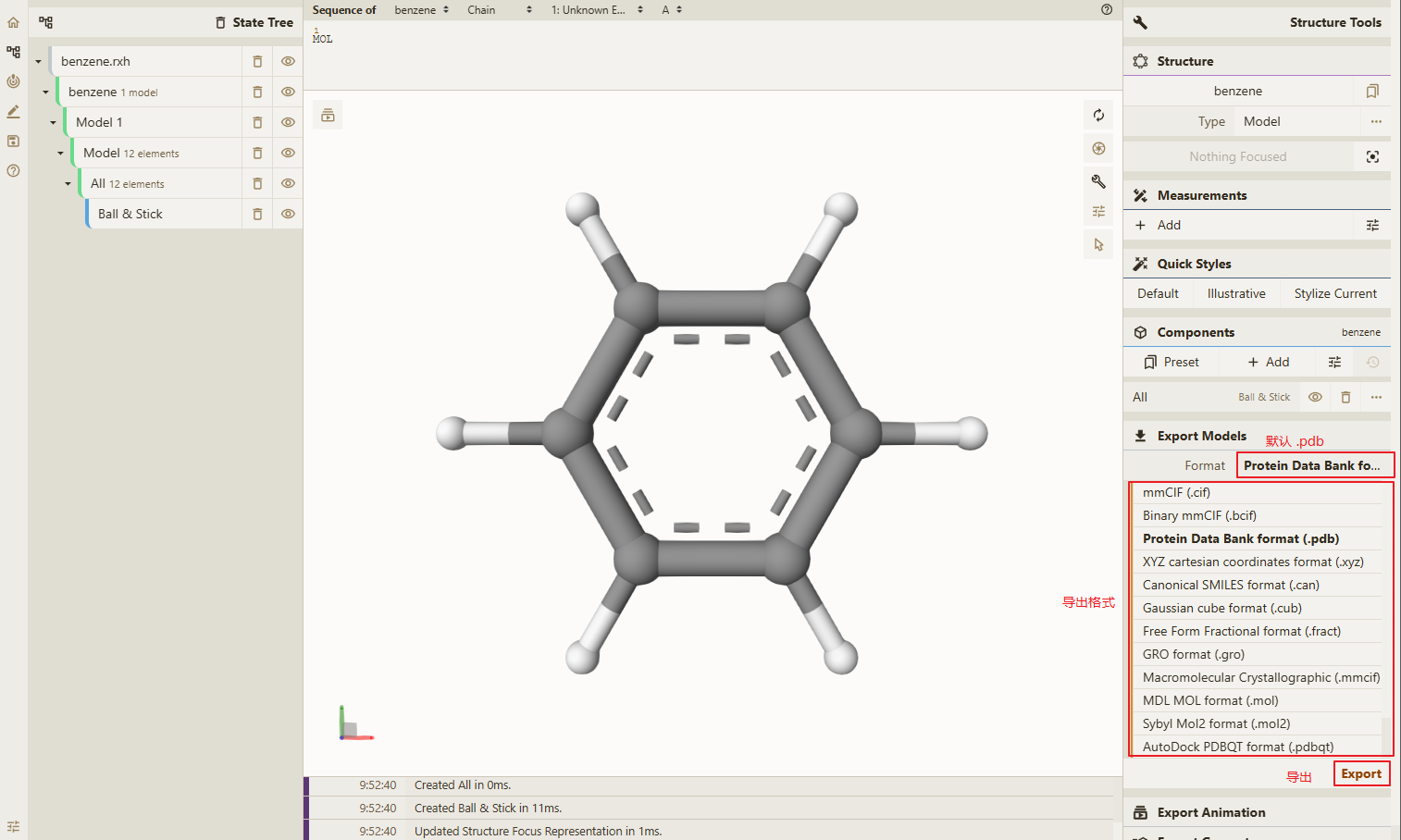
Task: Click the Preset button in Components
Action: pyautogui.click(x=1172, y=362)
